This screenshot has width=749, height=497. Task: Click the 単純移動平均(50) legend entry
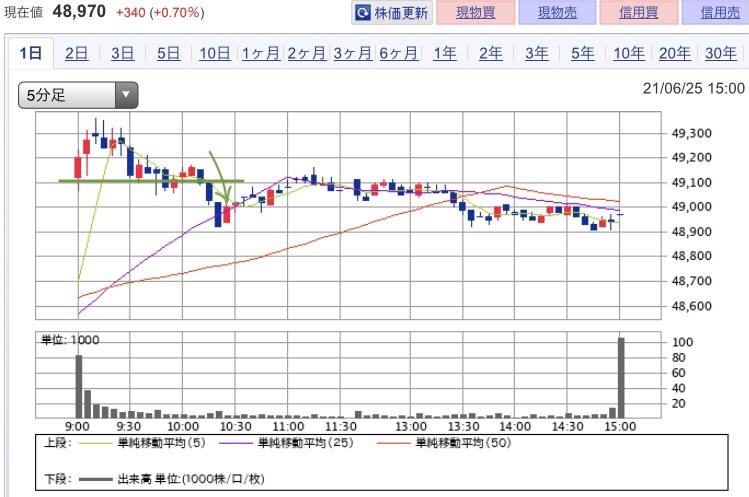[x=444, y=443]
